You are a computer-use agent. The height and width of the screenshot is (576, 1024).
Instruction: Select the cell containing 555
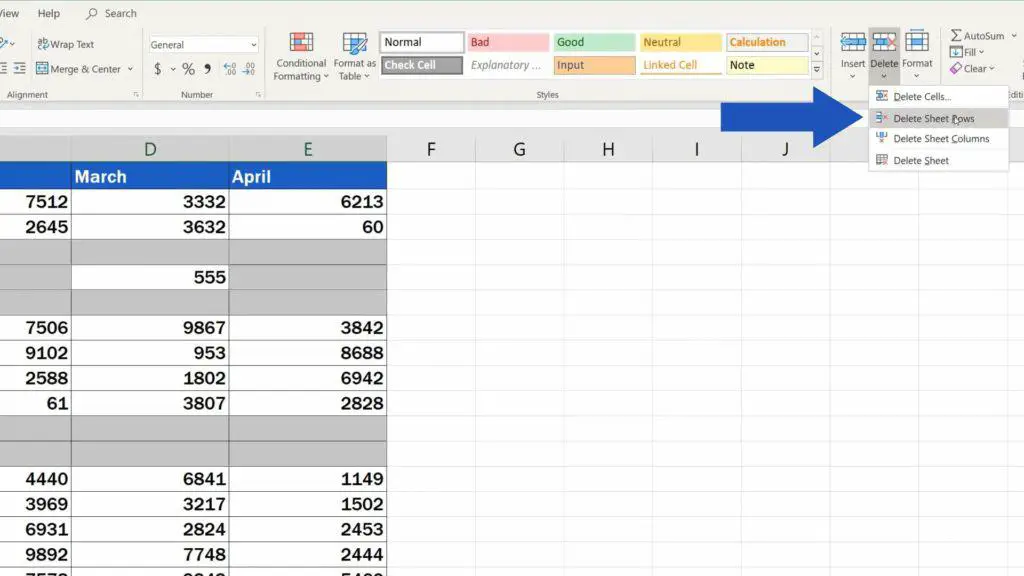(150, 276)
